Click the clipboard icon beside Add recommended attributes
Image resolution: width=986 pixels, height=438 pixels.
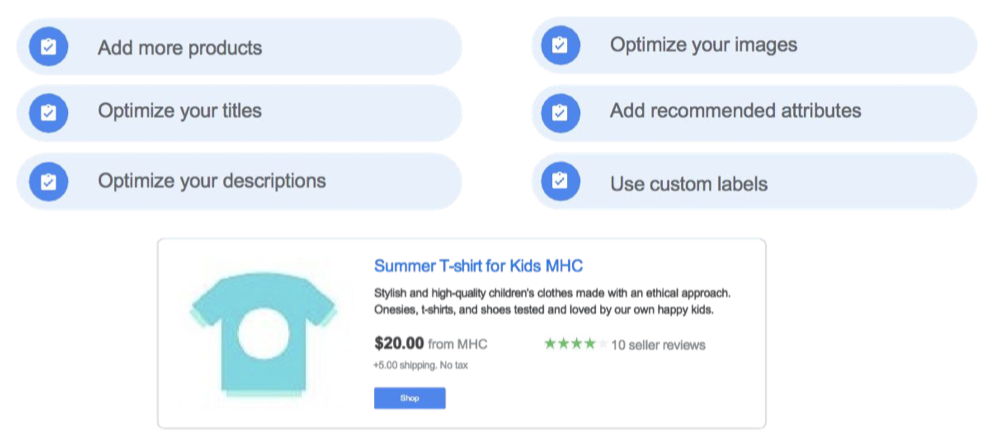click(x=560, y=112)
